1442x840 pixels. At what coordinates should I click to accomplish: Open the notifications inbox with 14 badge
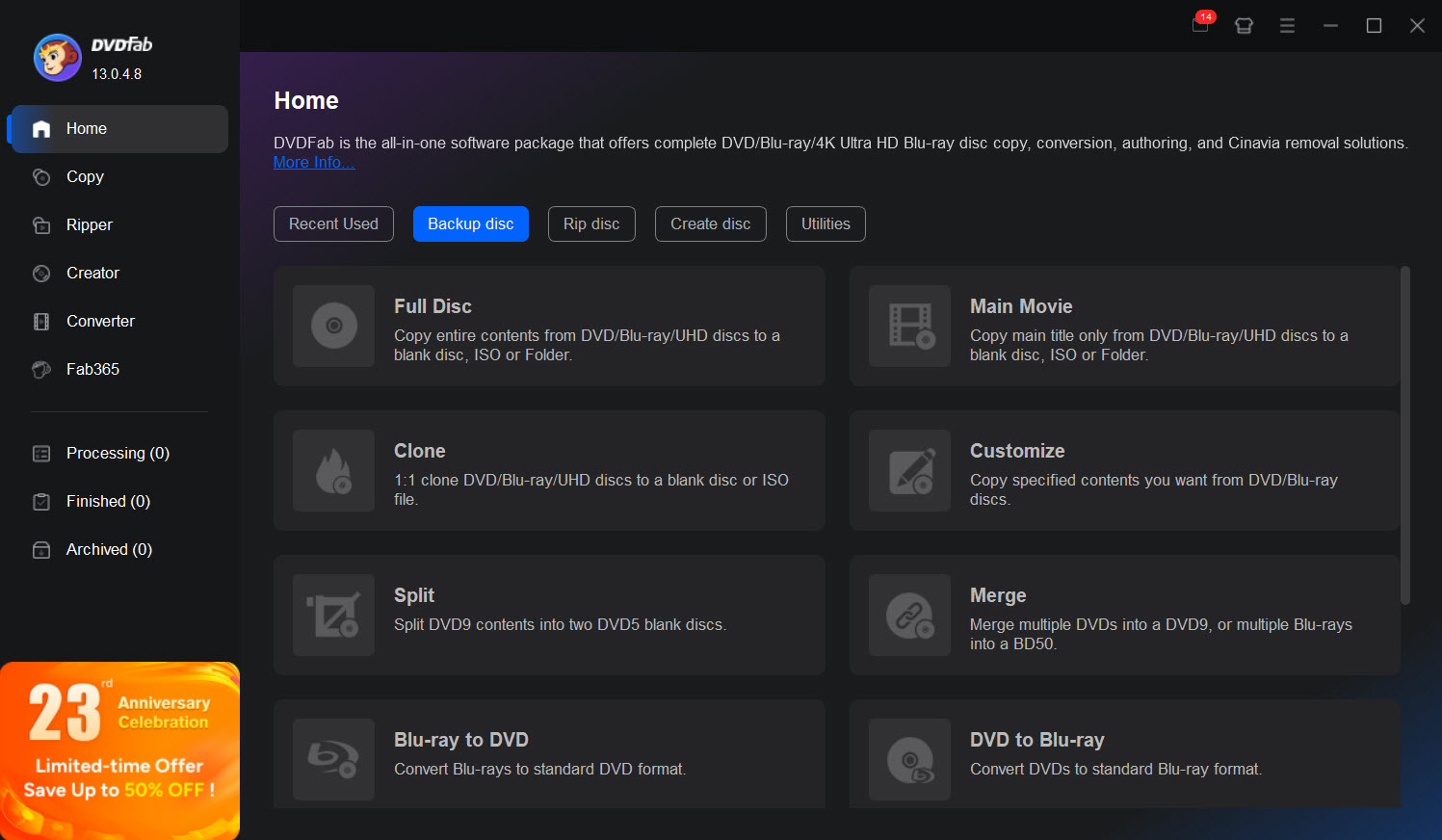click(x=1200, y=25)
